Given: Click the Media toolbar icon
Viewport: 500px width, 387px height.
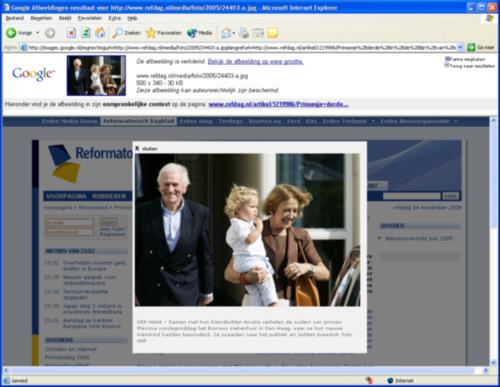Looking at the screenshot, I should point(199,33).
